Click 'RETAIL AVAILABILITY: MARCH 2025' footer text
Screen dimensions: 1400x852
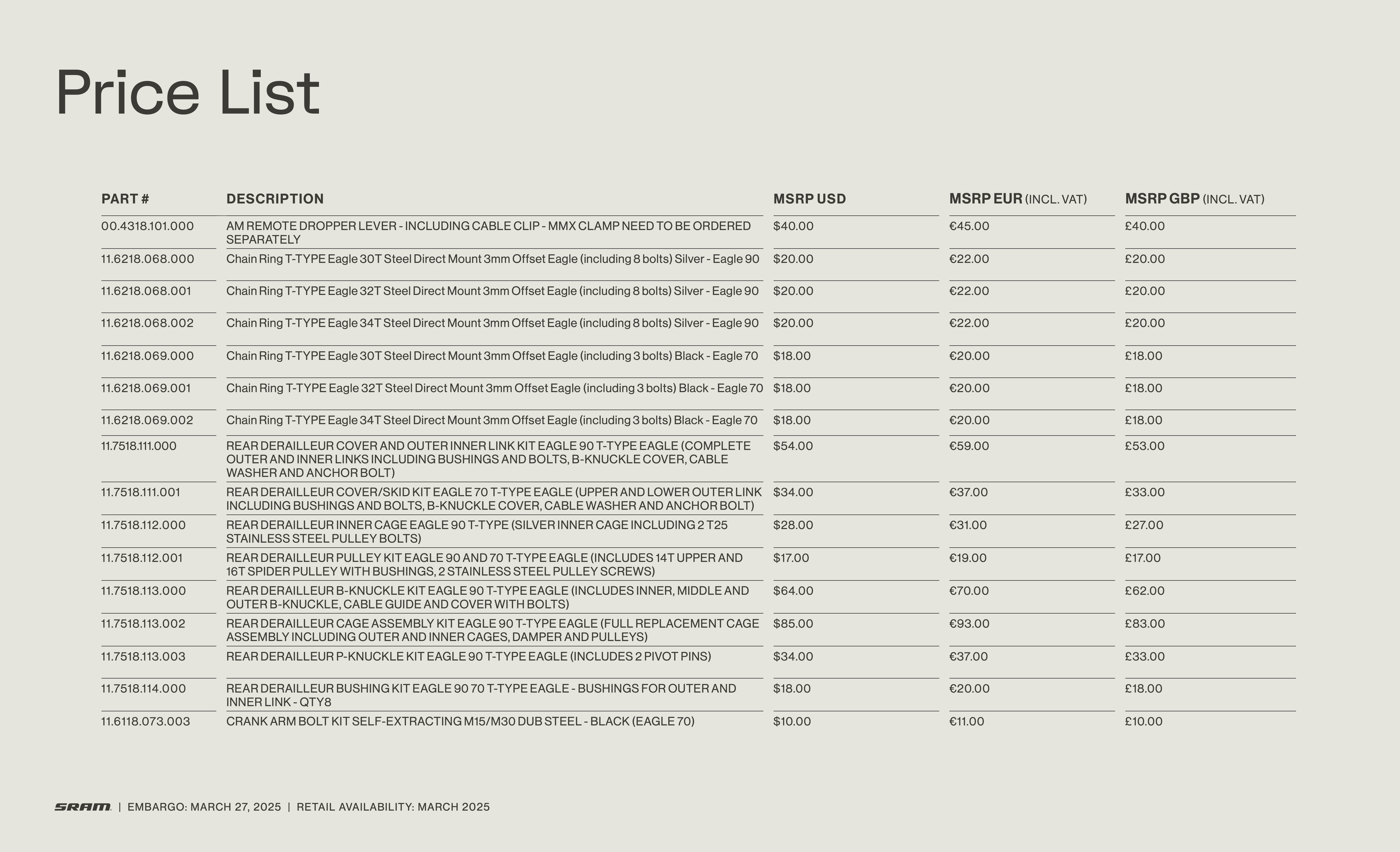393,807
